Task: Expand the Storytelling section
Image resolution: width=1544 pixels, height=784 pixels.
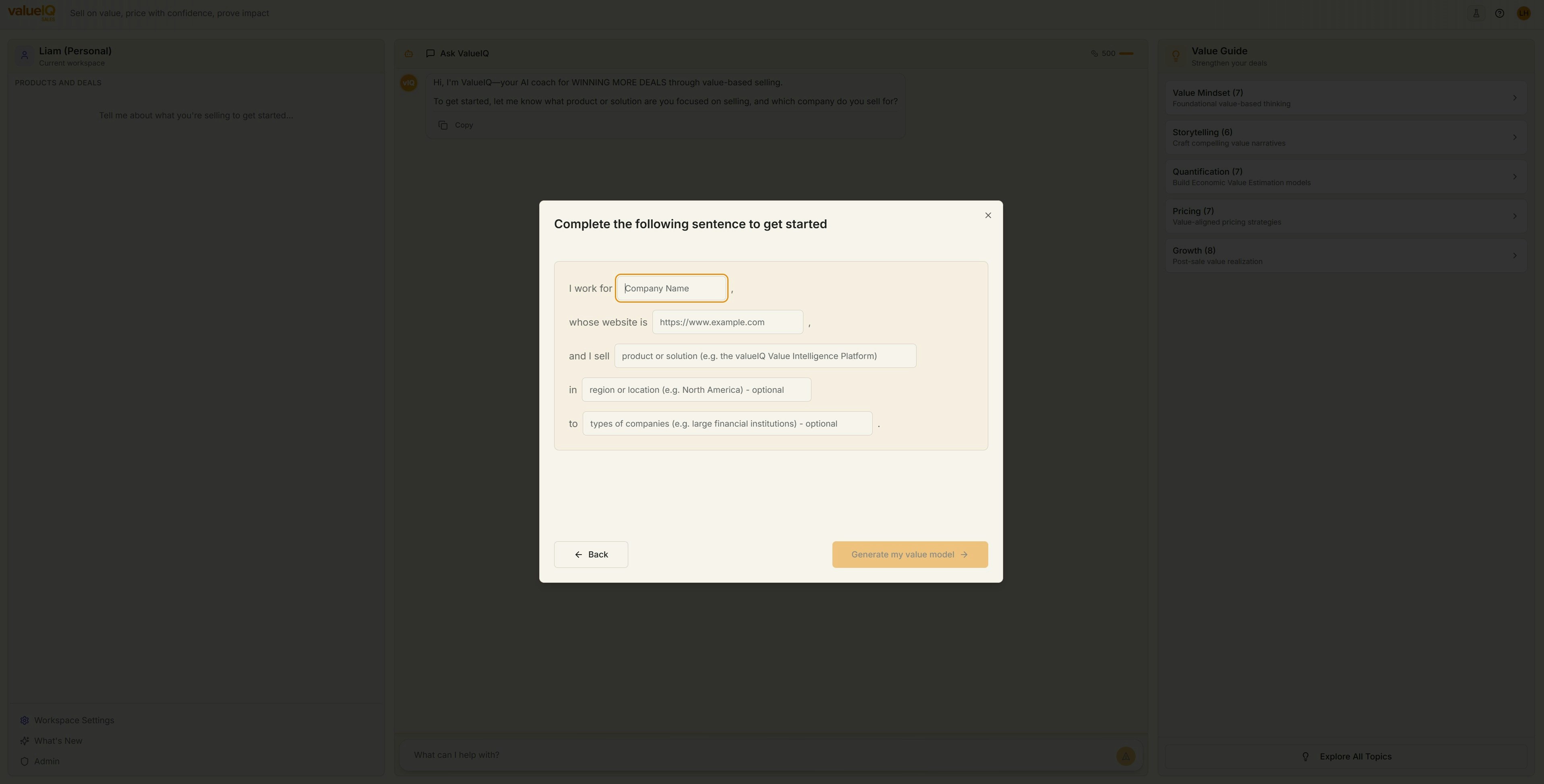Action: pos(1346,136)
